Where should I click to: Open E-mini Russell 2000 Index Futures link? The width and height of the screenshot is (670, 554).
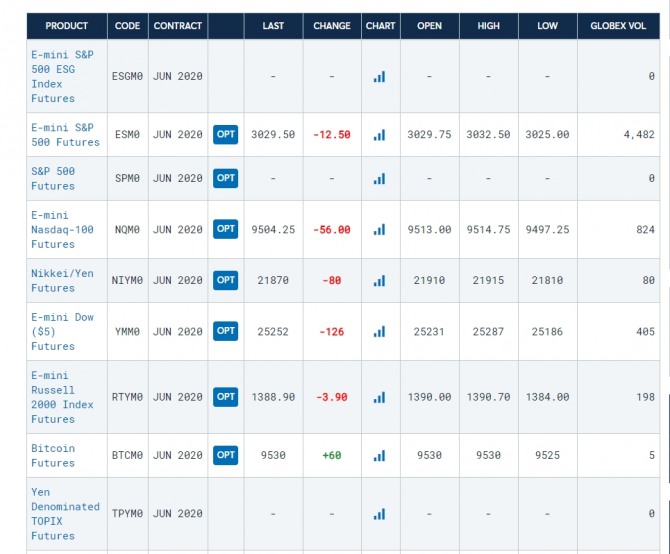click(62, 397)
